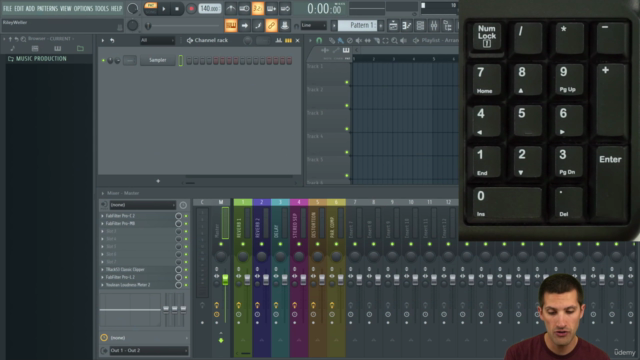Image resolution: width=640 pixels, height=360 pixels.
Task: Click the Play transport button
Action: point(164,9)
